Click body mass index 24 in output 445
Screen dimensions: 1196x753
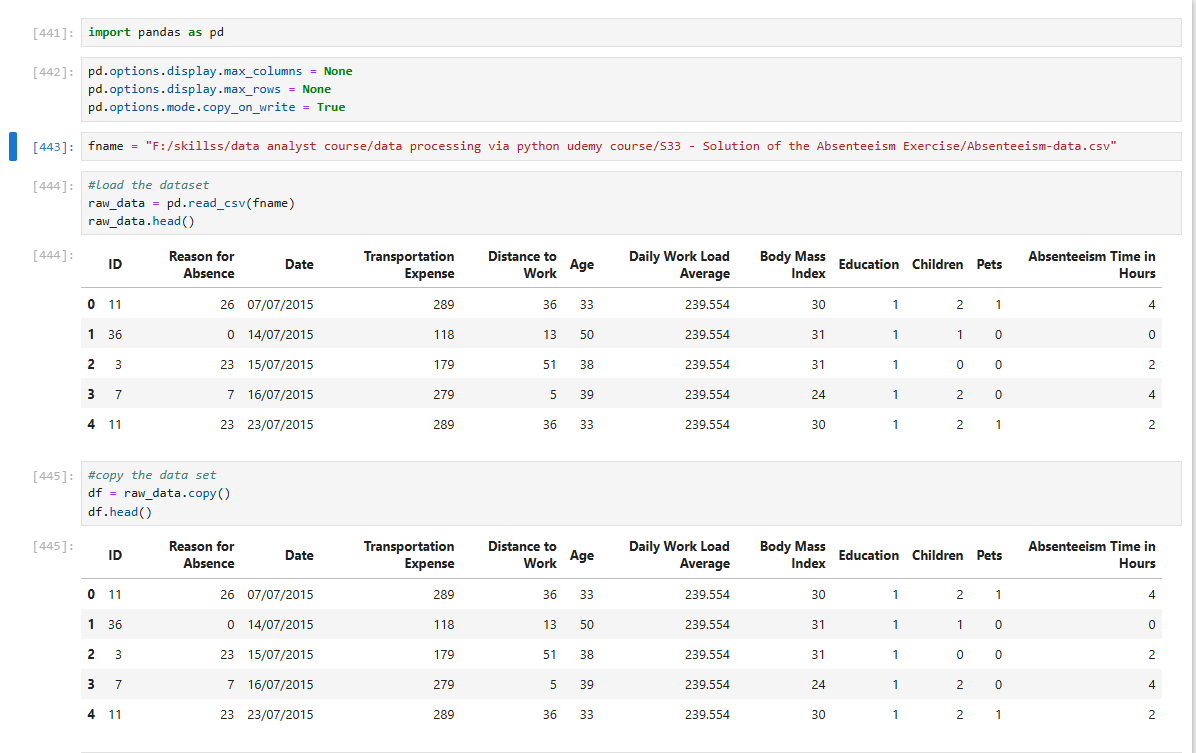tap(818, 684)
